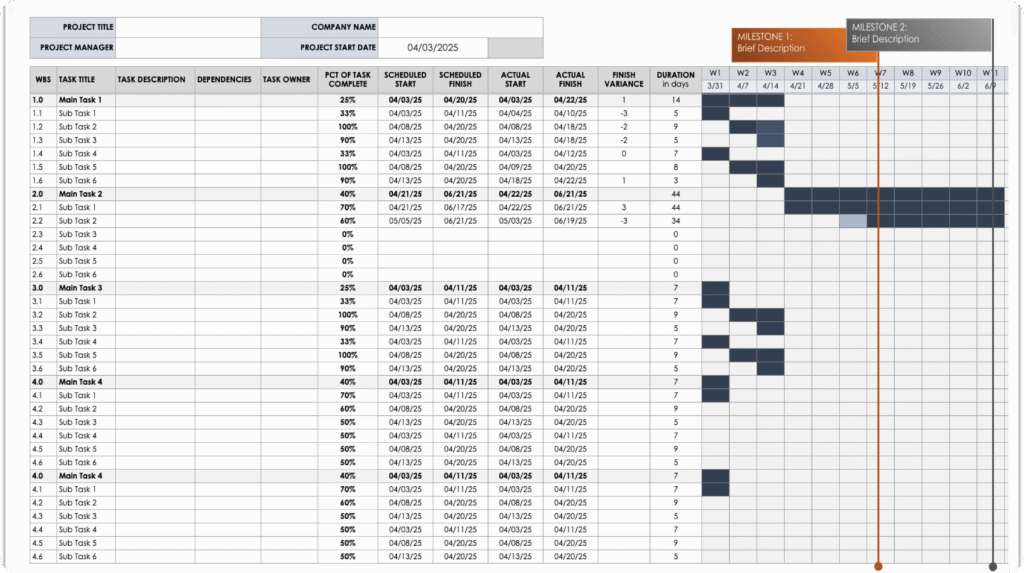Click the FINISH VARIANCE column header
This screenshot has height=573, width=1024.
click(624, 80)
